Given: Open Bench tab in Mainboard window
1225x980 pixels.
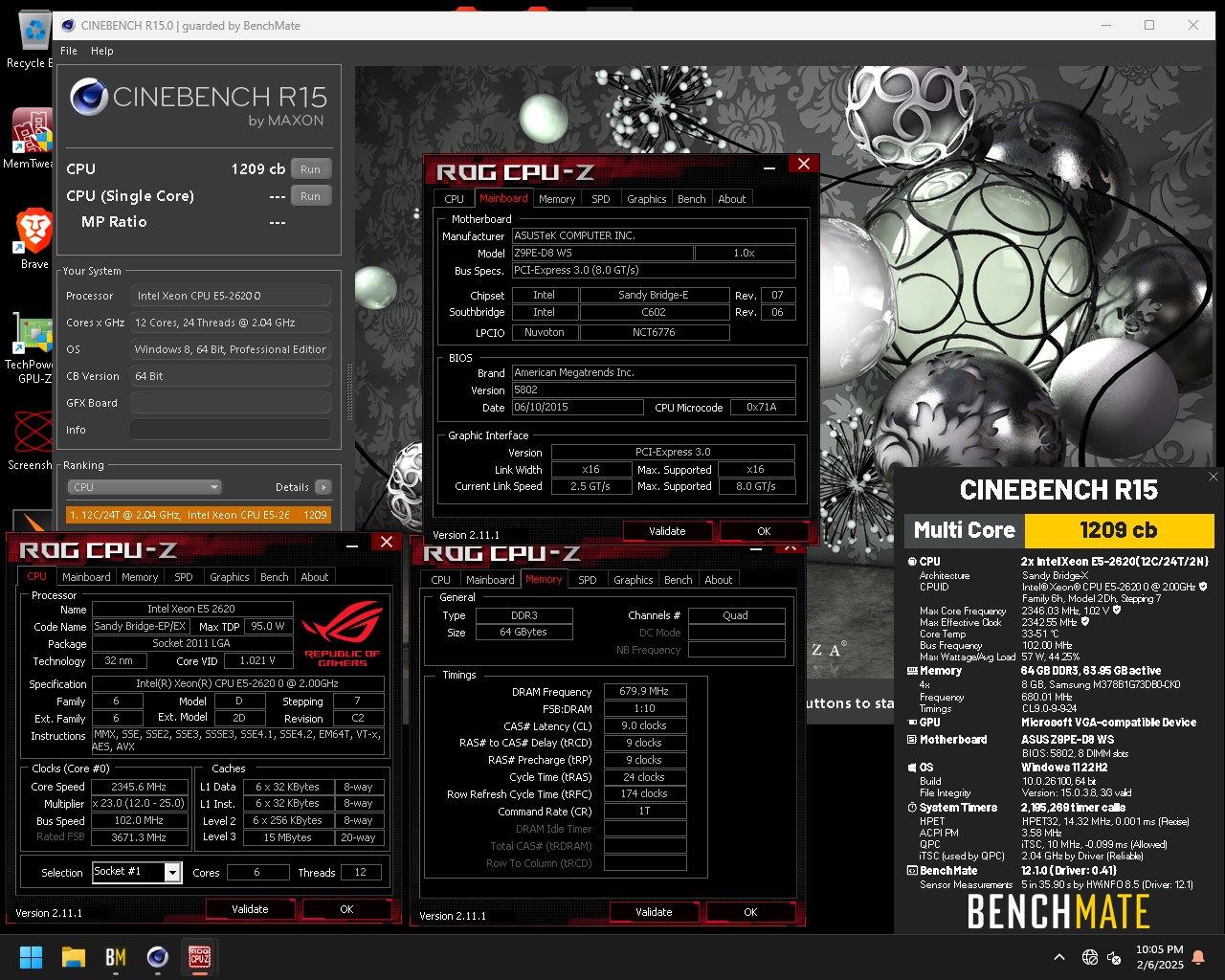Looking at the screenshot, I should pyautogui.click(x=692, y=199).
